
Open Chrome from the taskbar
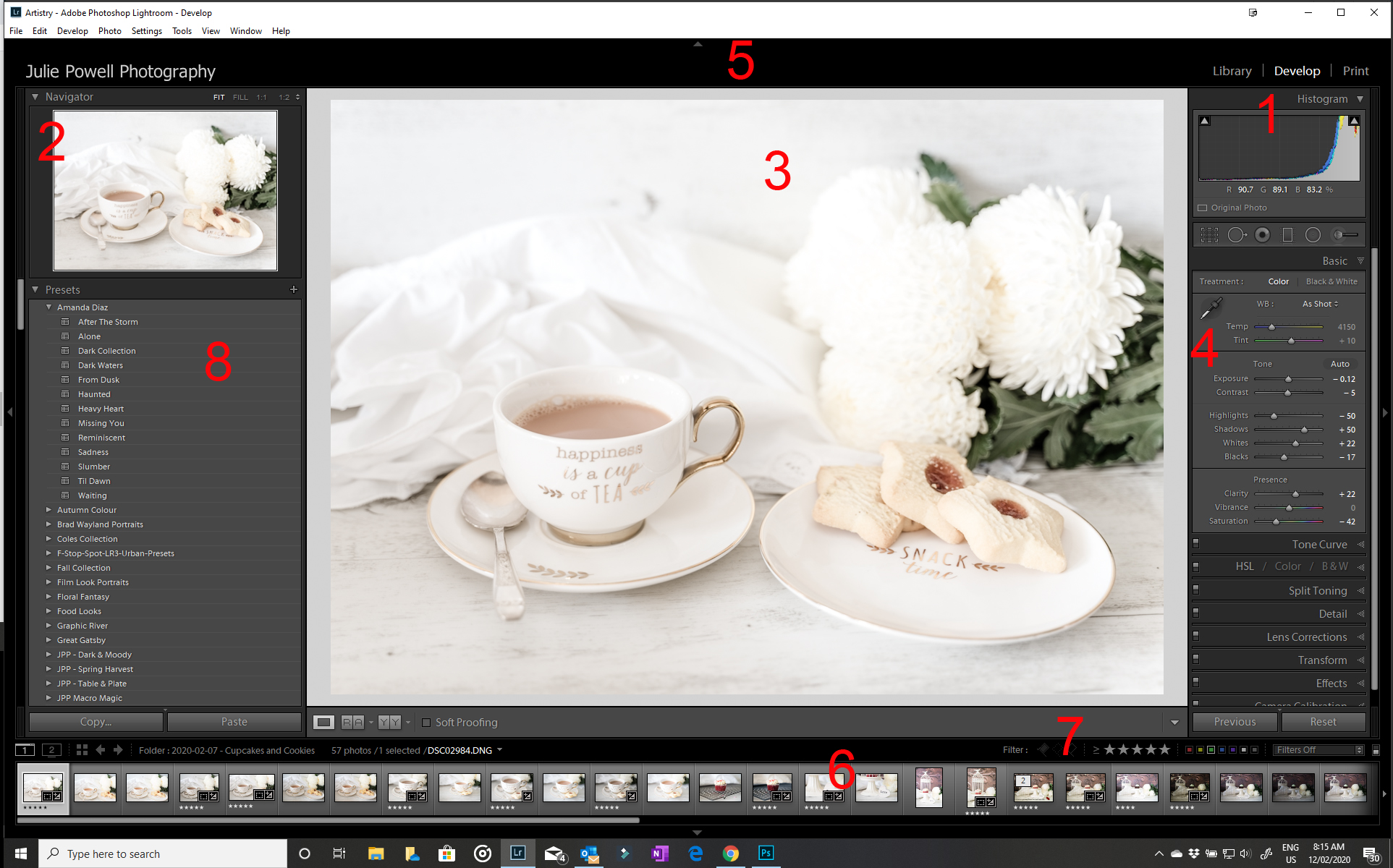pos(730,854)
